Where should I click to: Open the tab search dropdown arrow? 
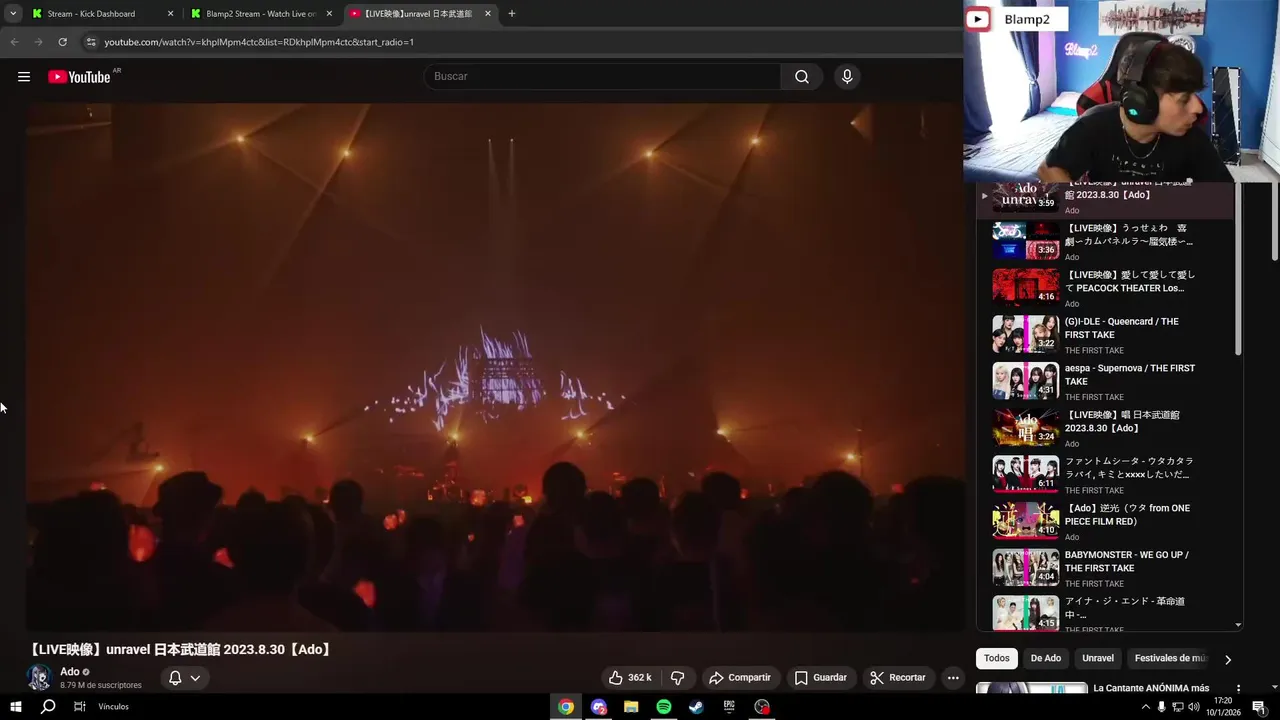pyautogui.click(x=13, y=14)
